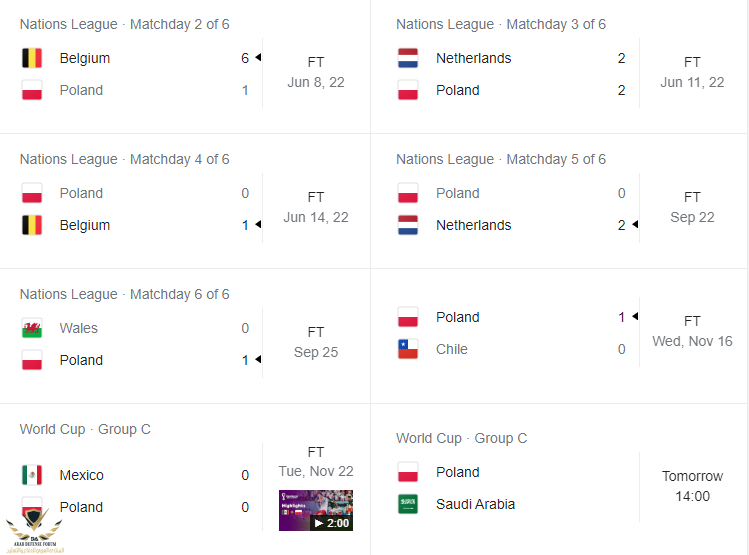Click the Mexico flag icon
The width and height of the screenshot is (749, 555).
click(x=32, y=475)
